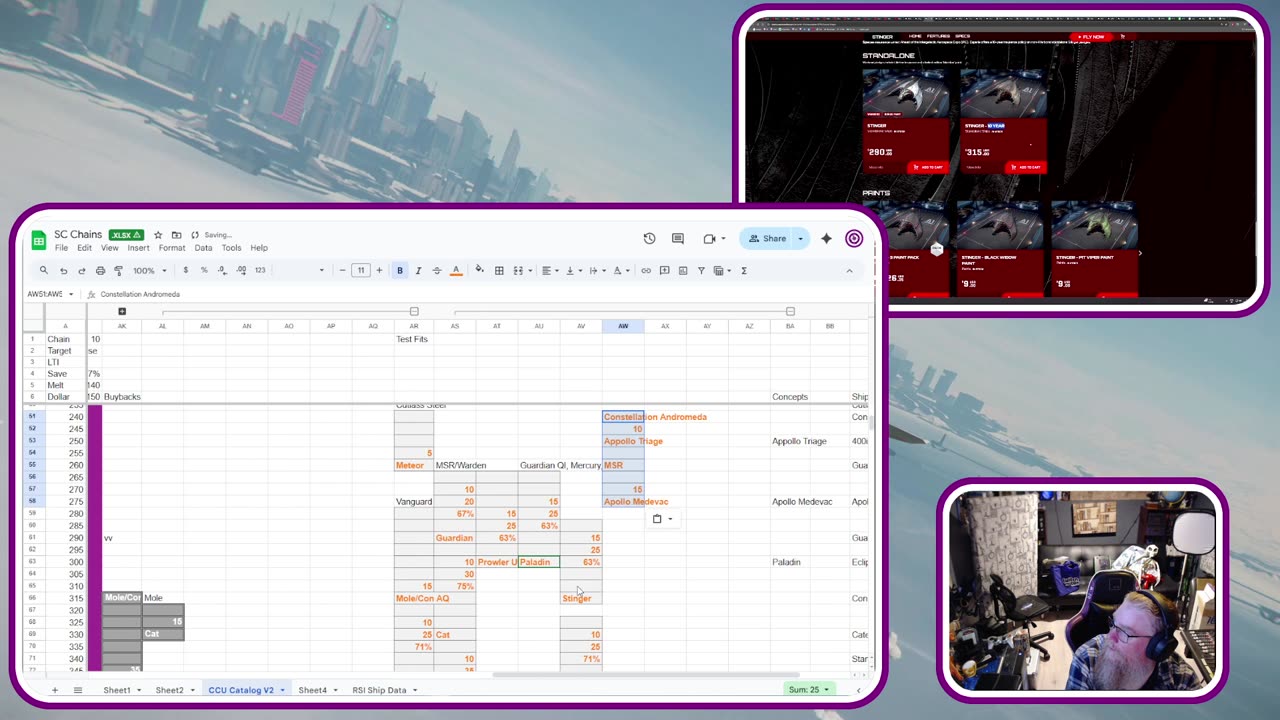
Task: Open the zoom 100% dropdown
Action: click(149, 270)
